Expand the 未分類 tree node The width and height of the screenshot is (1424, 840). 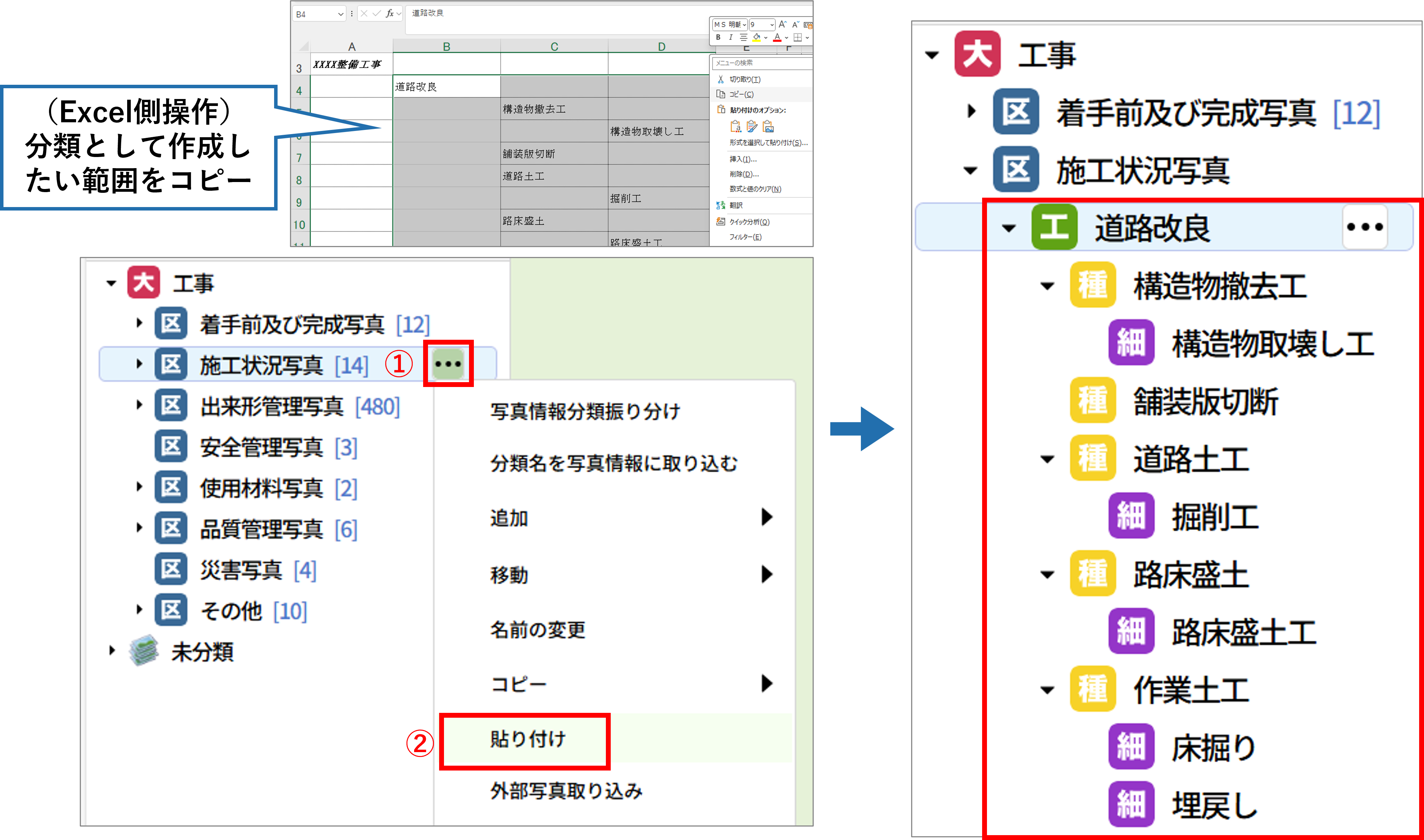112,650
